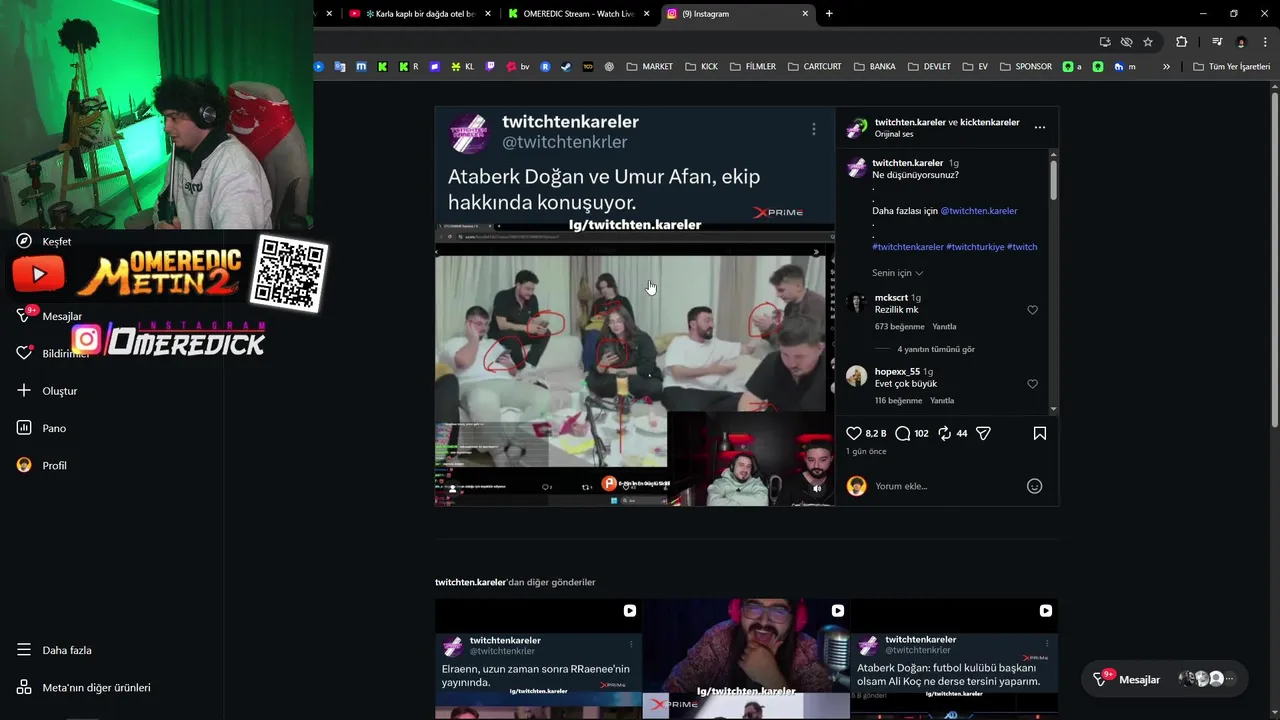Click the #twitchturkiye hashtag
The height and width of the screenshot is (720, 1280).
click(975, 247)
